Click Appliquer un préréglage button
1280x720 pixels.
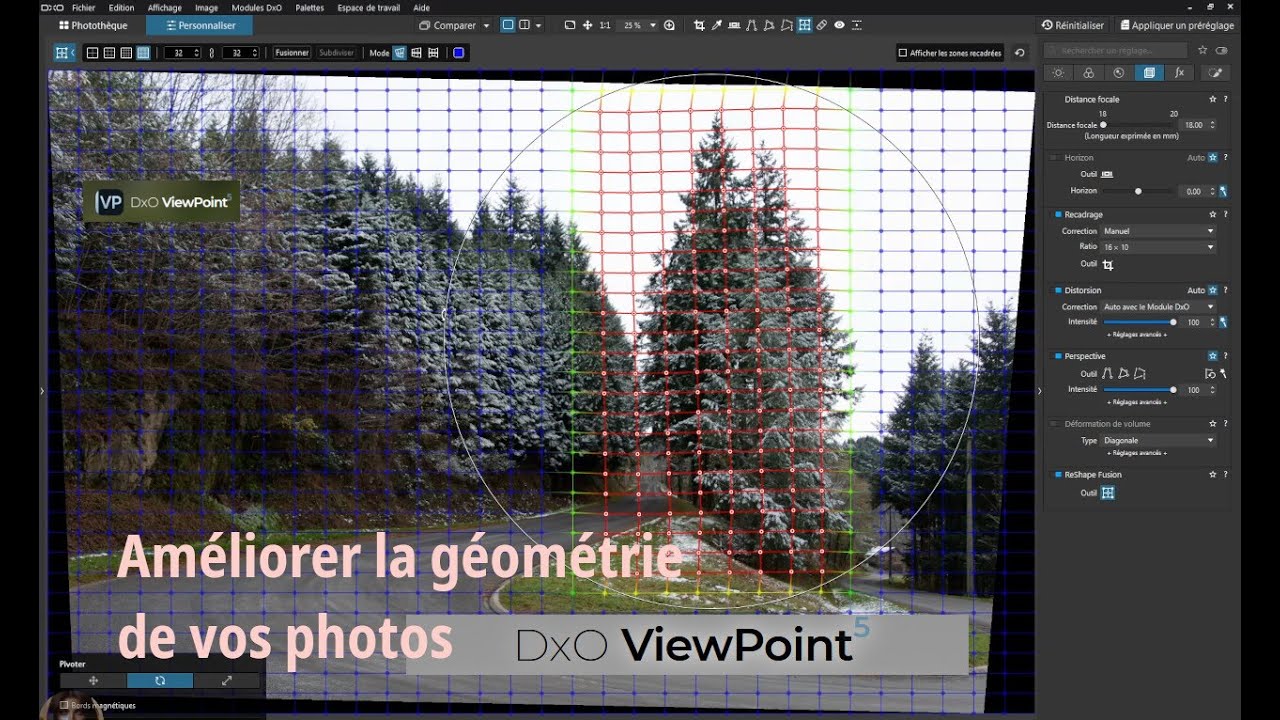[x=1177, y=25]
